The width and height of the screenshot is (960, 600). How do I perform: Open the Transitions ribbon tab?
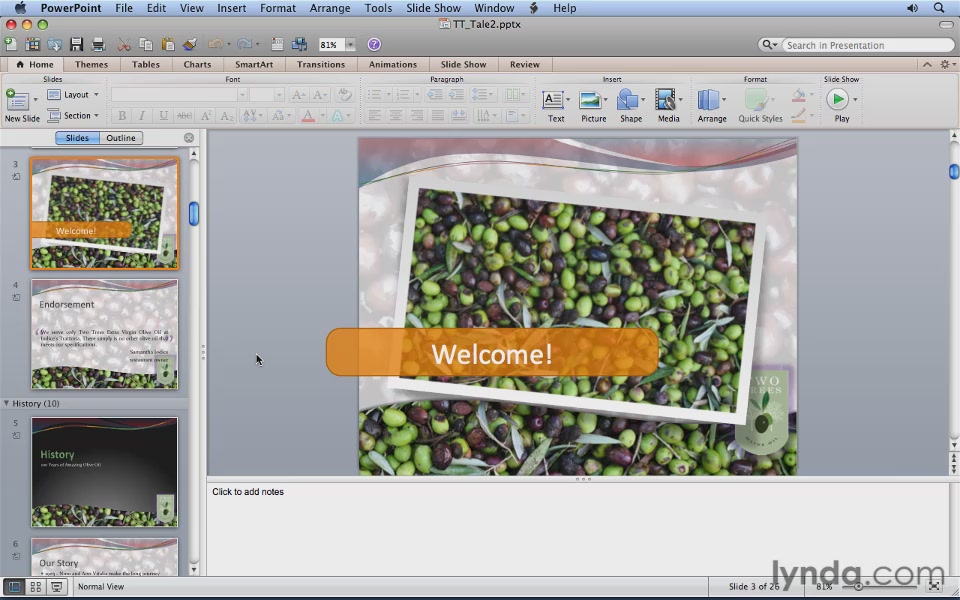click(x=320, y=64)
